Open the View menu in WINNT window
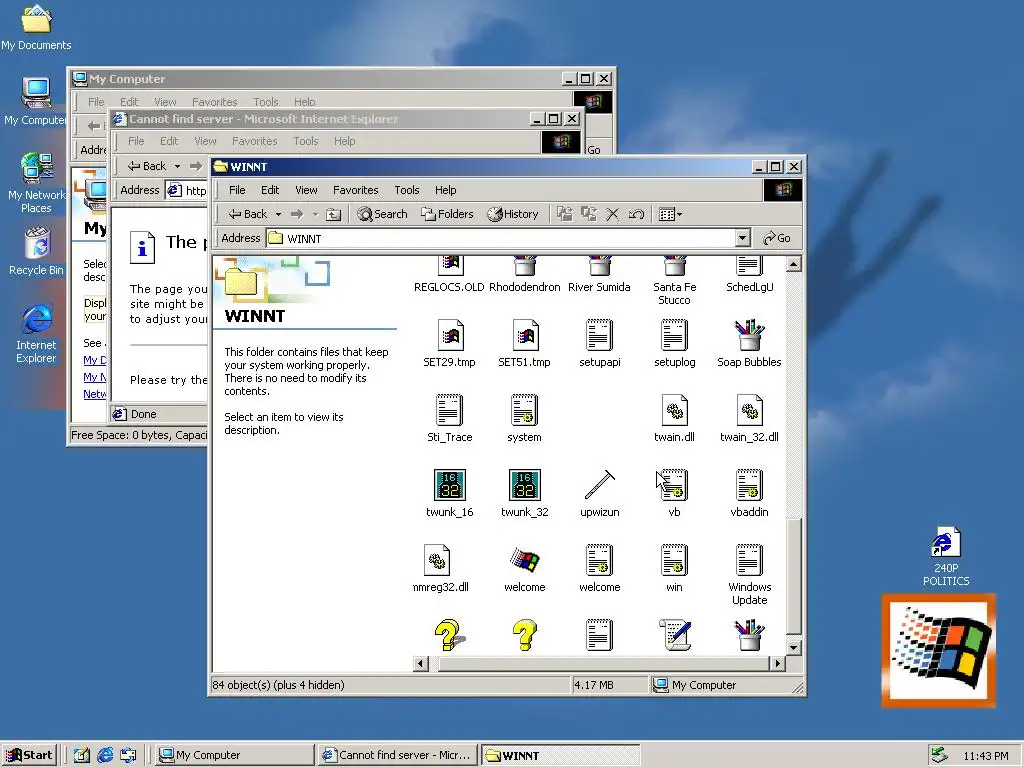The height and width of the screenshot is (768, 1024). (x=306, y=190)
